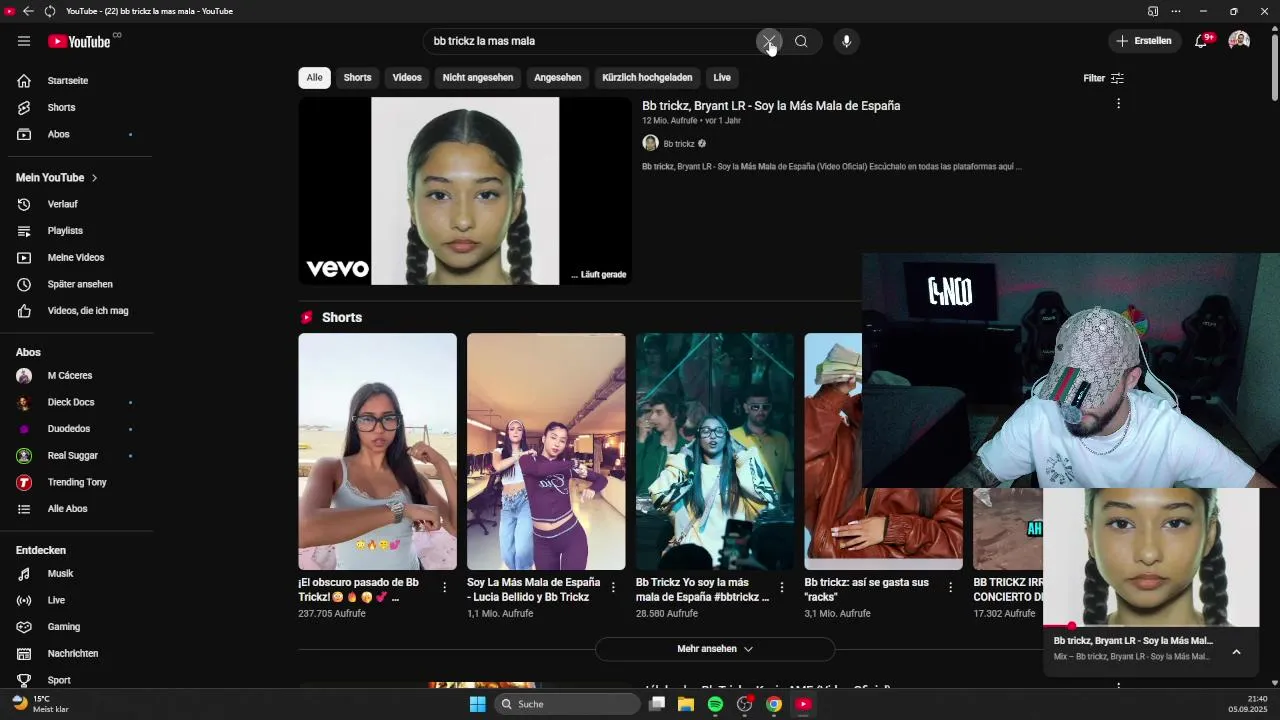Open the notifications bell
Image resolution: width=1280 pixels, height=720 pixels.
coord(1201,41)
